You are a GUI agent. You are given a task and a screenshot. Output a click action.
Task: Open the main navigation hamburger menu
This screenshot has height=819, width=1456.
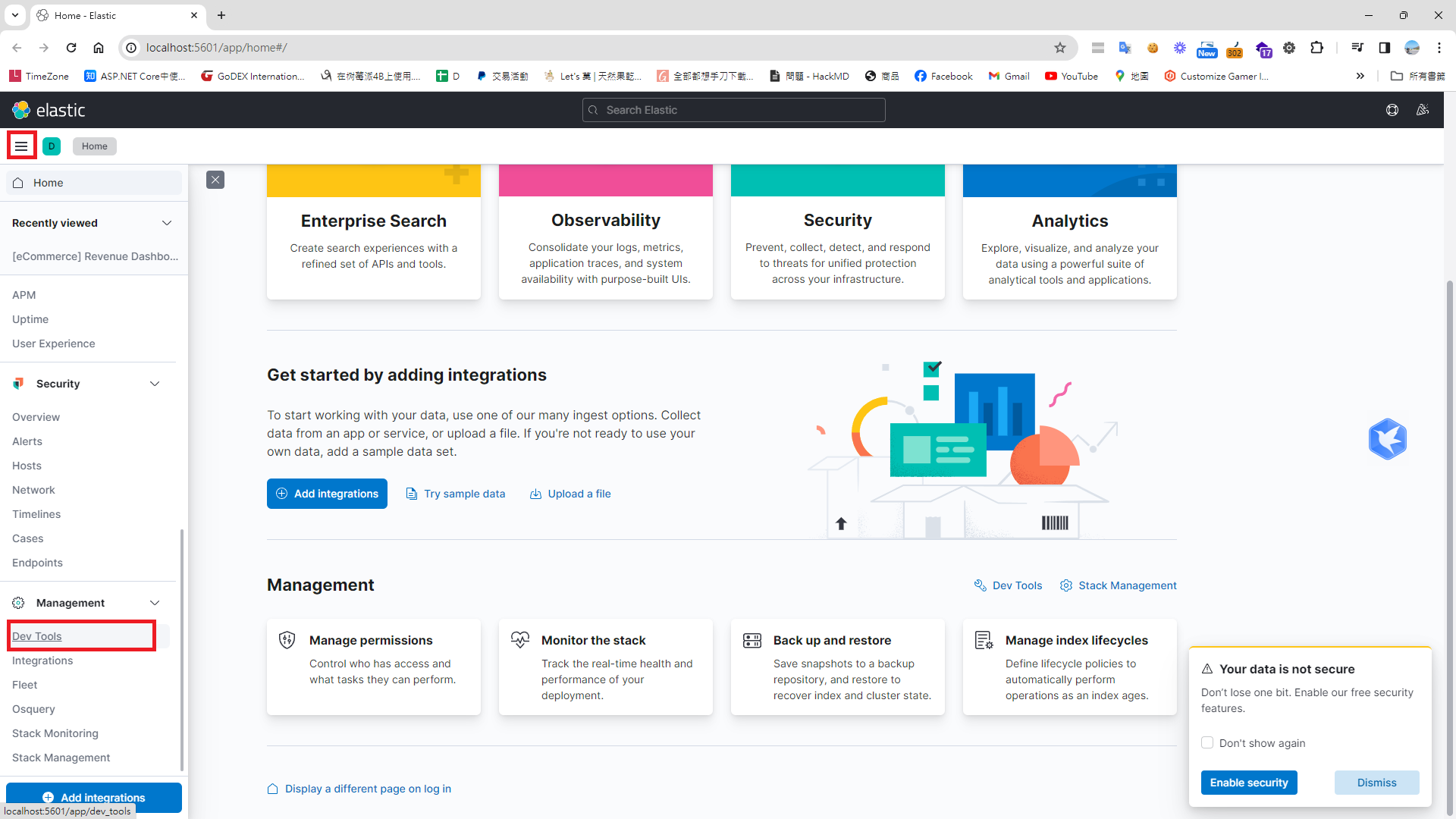21,145
